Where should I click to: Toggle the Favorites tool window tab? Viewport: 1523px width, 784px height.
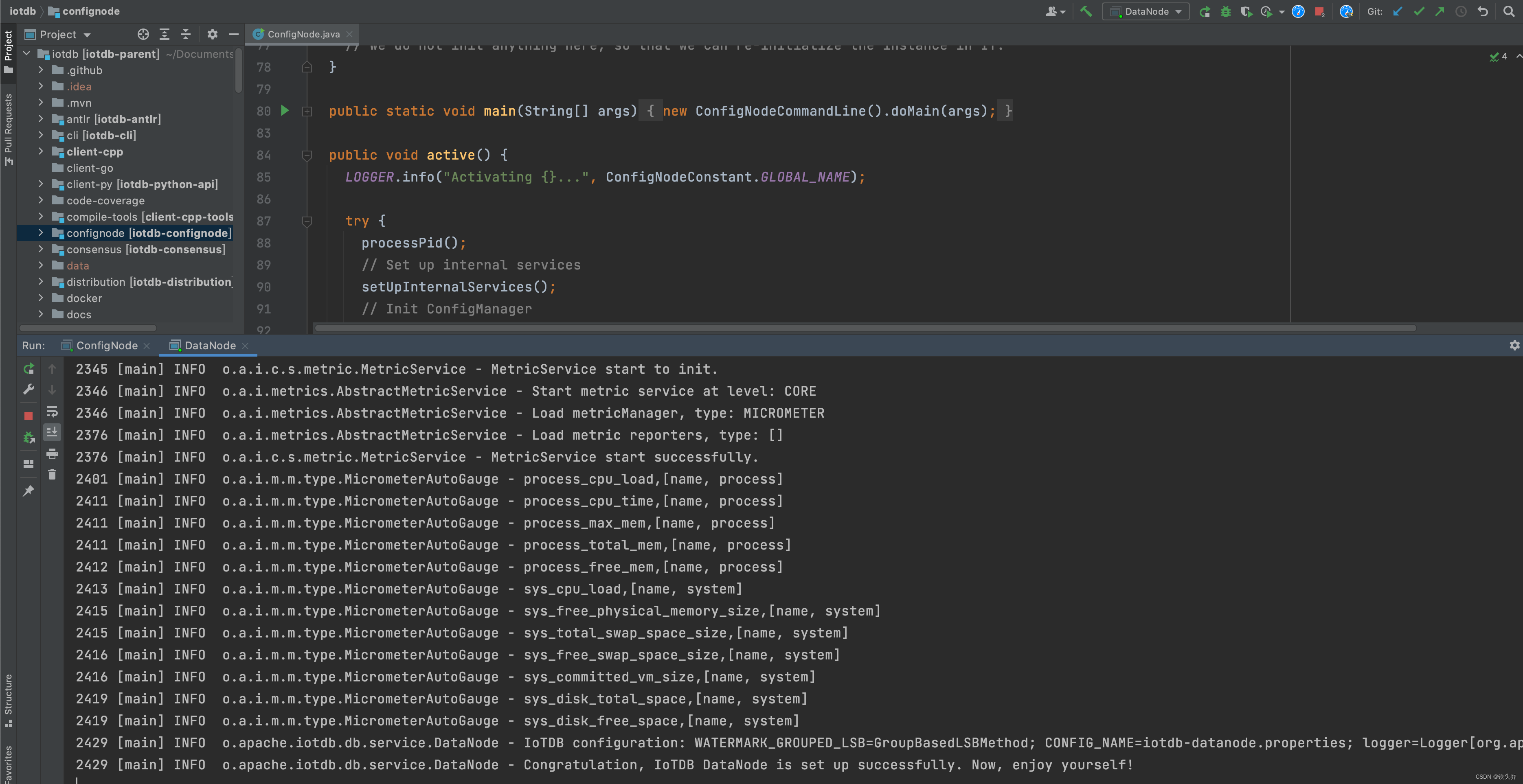tap(8, 764)
